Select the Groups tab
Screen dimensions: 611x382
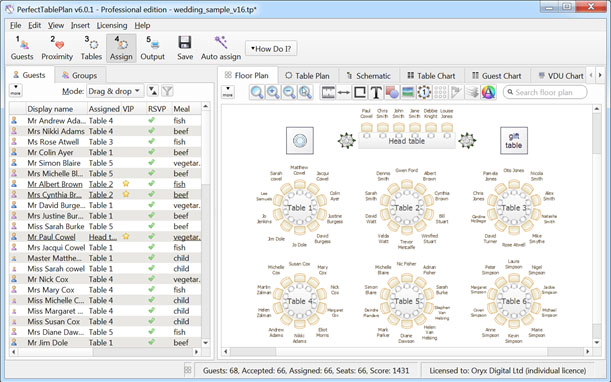point(80,75)
